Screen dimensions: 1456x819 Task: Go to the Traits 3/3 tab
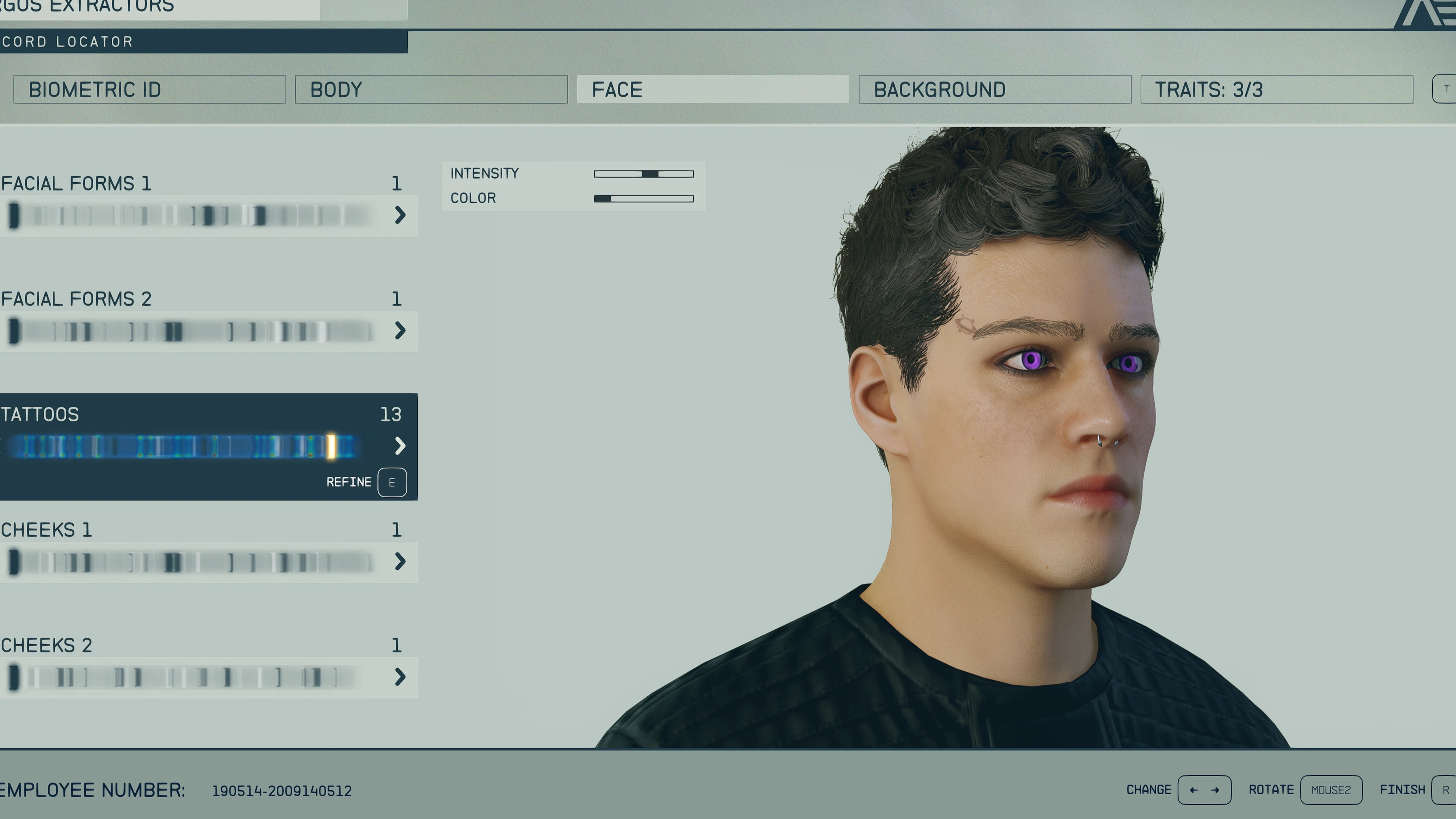click(x=1276, y=89)
